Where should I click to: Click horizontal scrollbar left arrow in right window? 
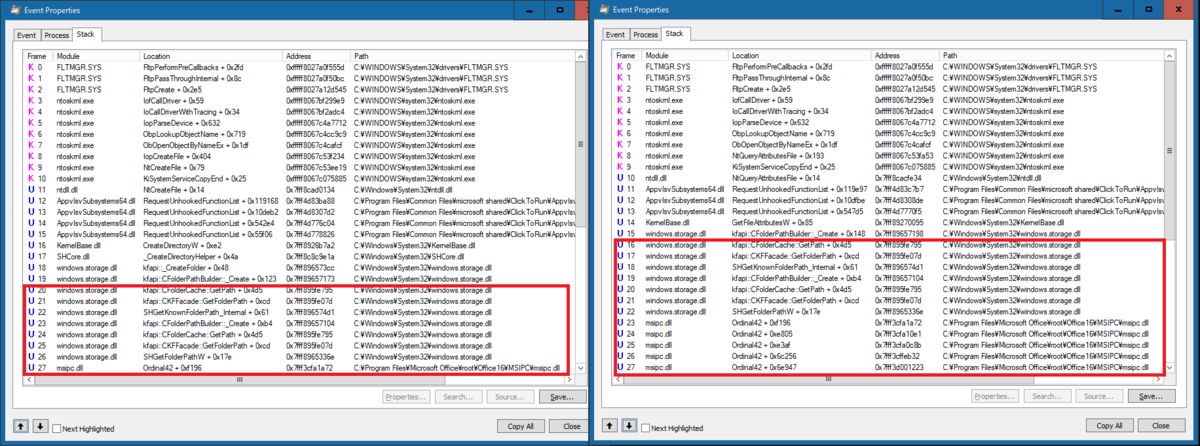(x=620, y=380)
